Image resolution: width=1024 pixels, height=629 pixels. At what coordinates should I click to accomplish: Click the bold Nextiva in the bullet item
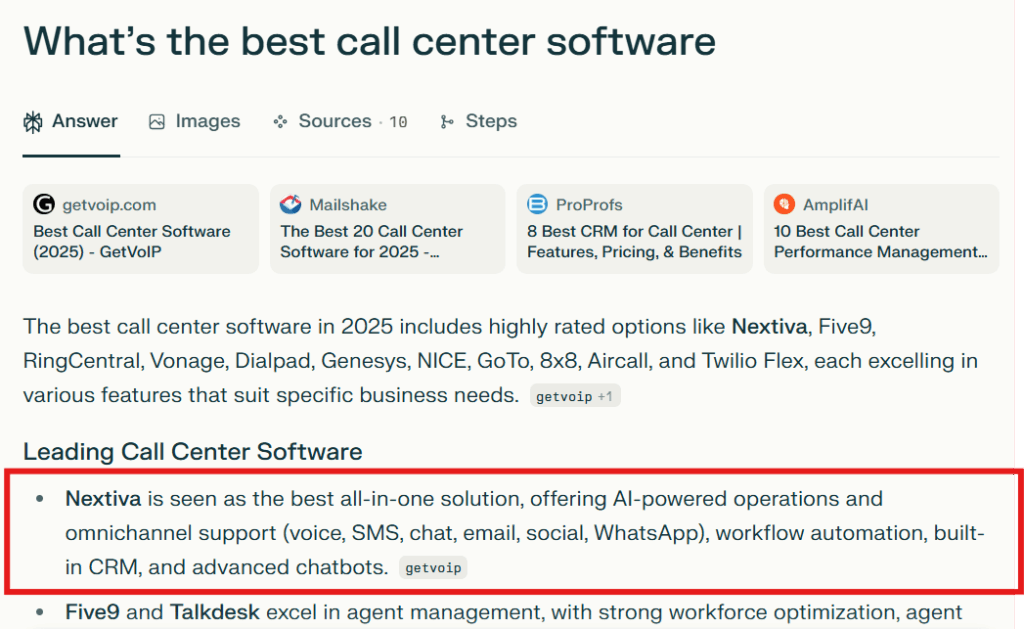click(103, 499)
